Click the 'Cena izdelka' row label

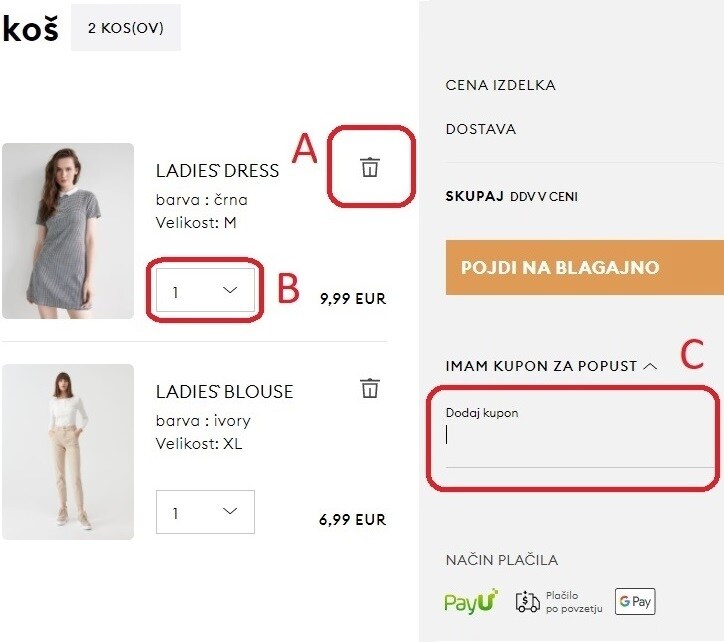499,85
